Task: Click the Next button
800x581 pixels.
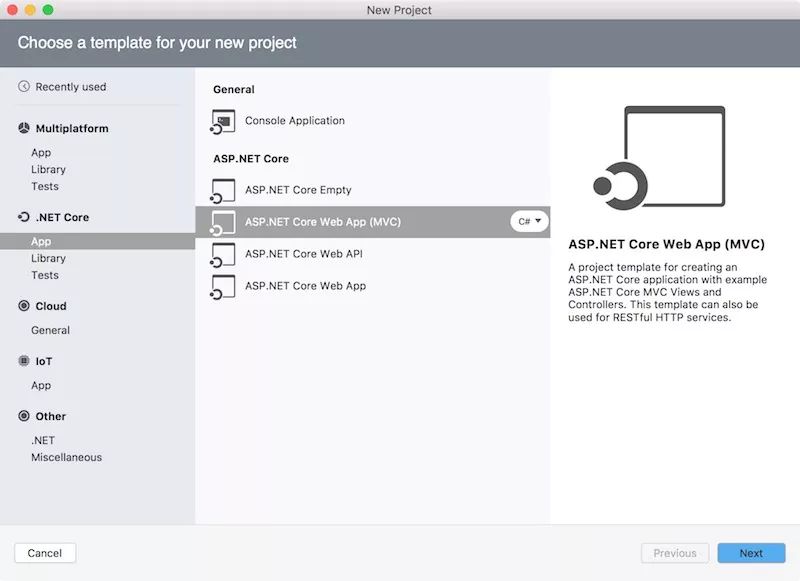Action: (751, 553)
